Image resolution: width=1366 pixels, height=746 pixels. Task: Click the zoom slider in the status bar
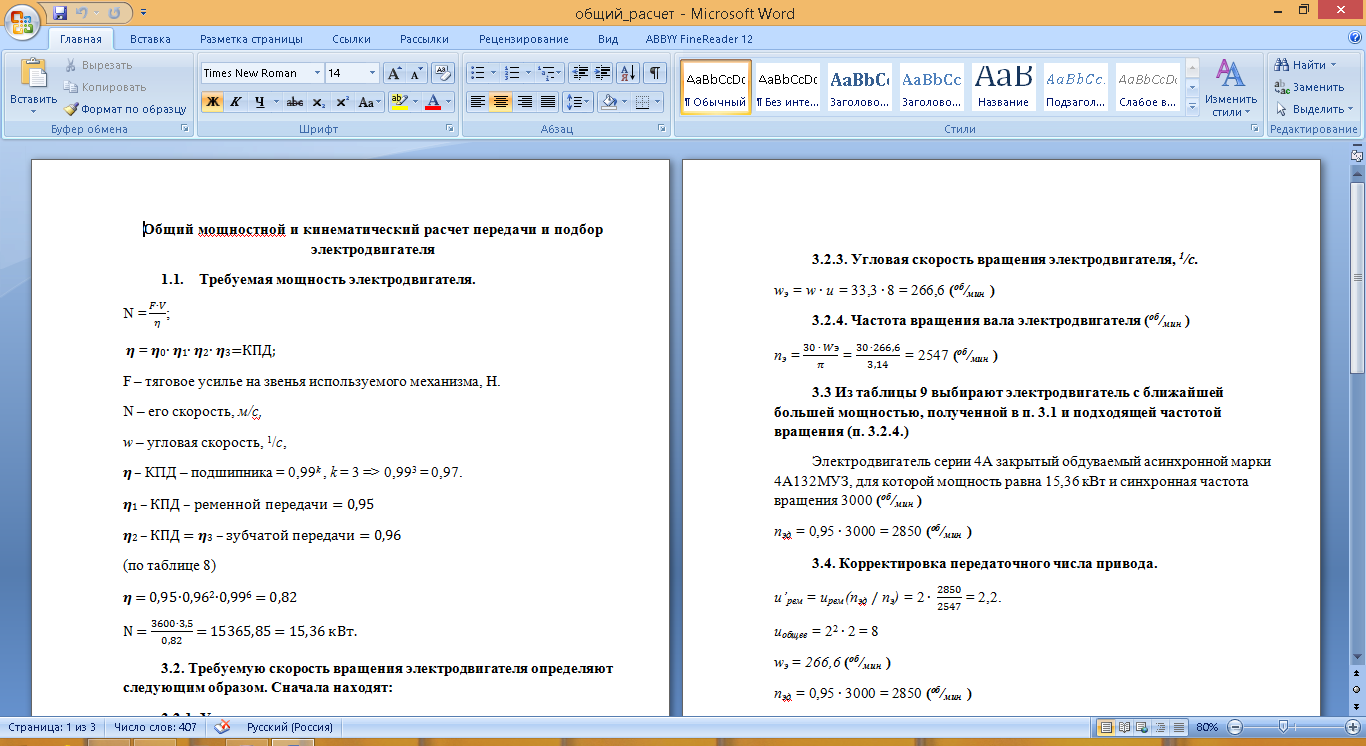(x=1294, y=727)
